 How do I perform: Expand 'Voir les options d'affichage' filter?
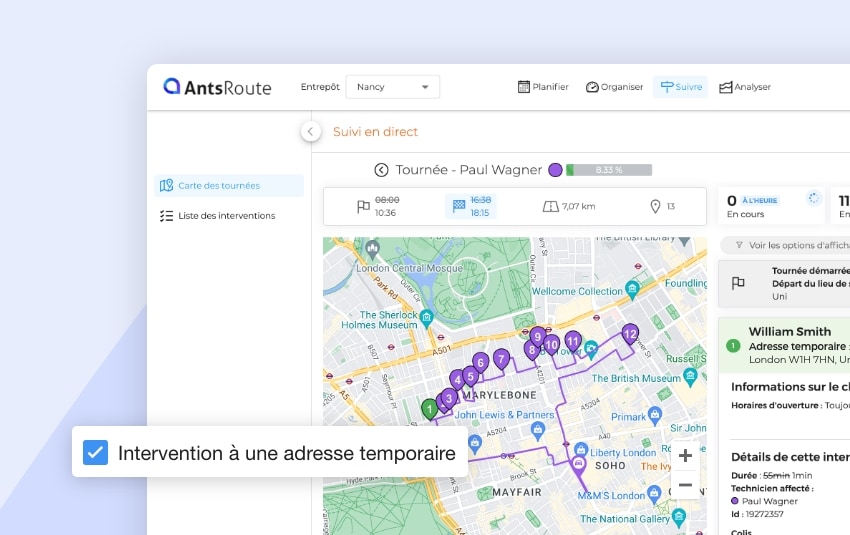[x=785, y=245]
